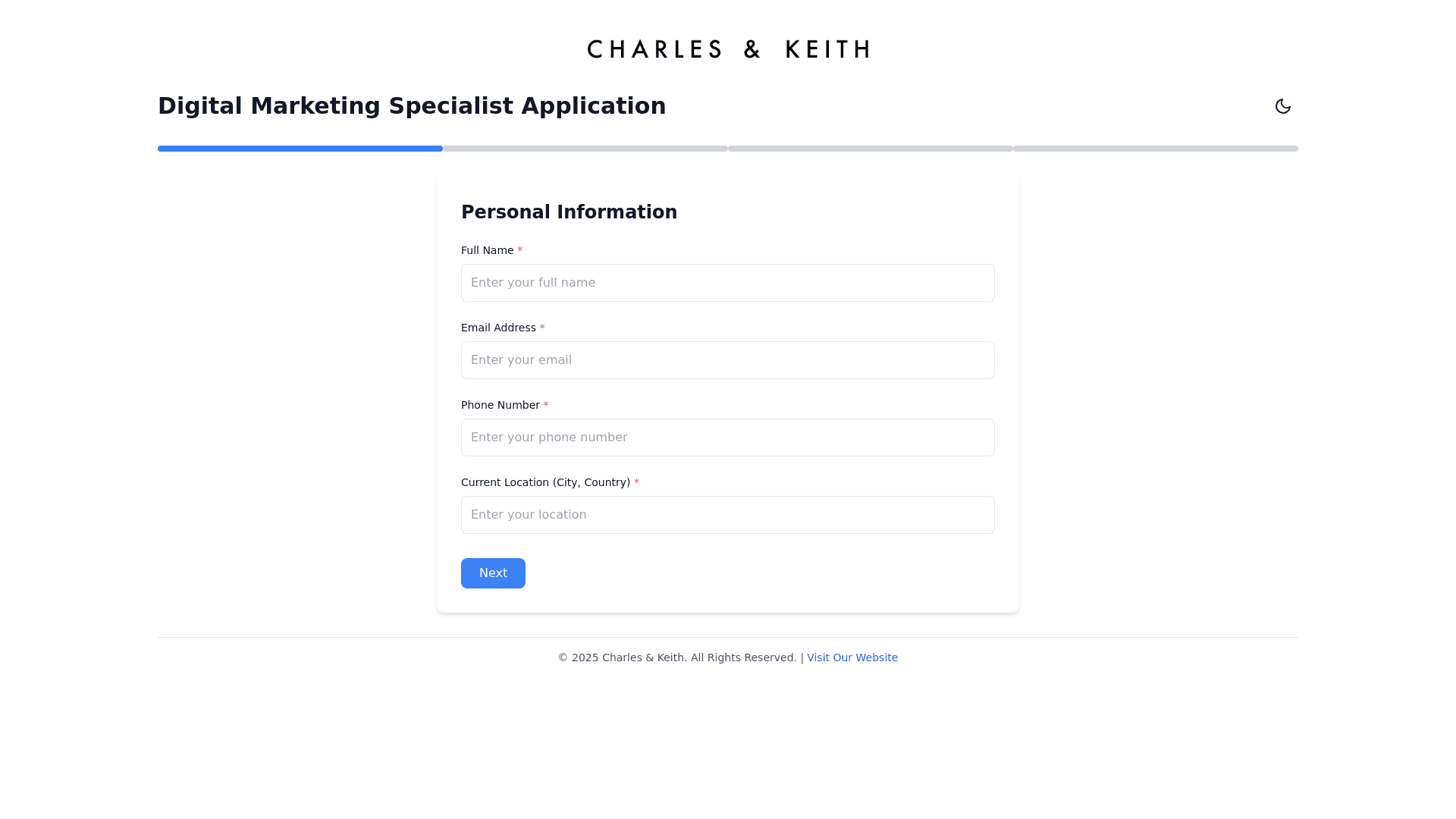Select the second progress bar segment

[585, 149]
